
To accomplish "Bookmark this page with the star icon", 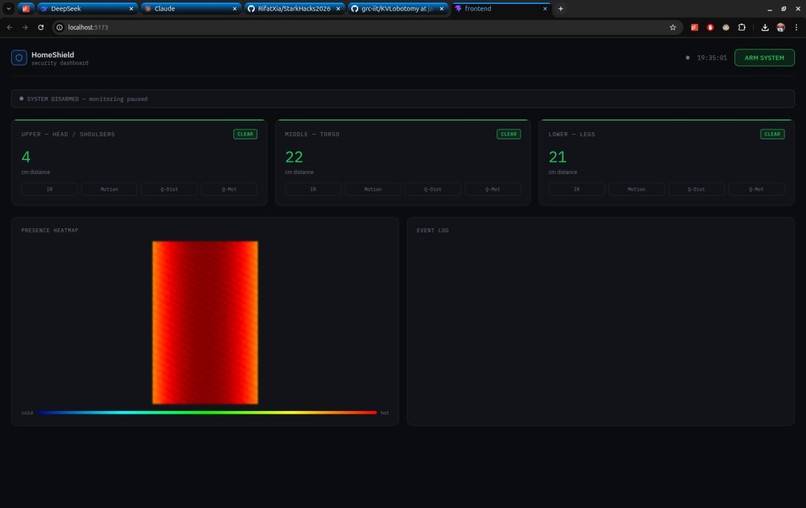I will coord(672,27).
